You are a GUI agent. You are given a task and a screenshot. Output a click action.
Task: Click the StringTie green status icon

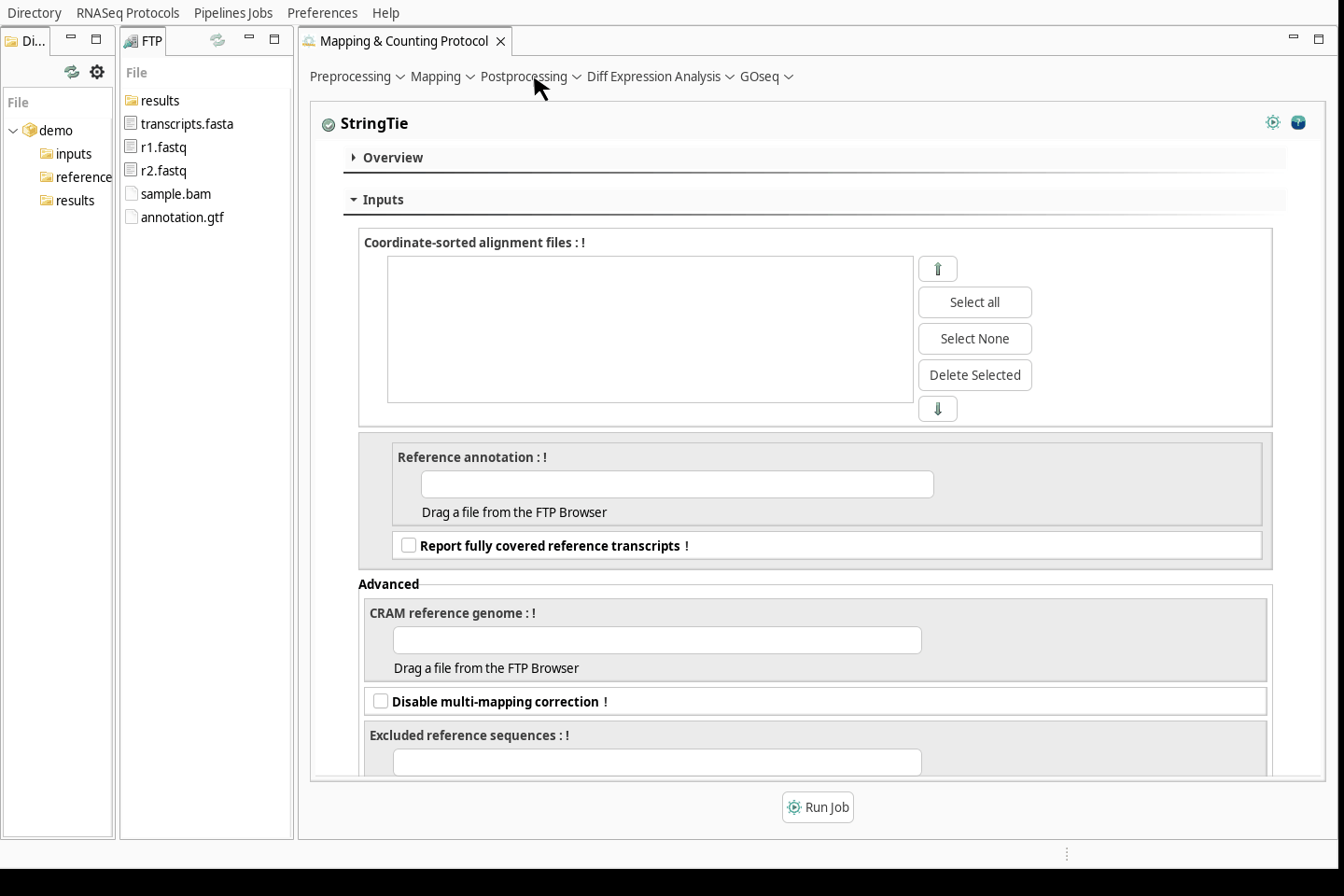[329, 124]
